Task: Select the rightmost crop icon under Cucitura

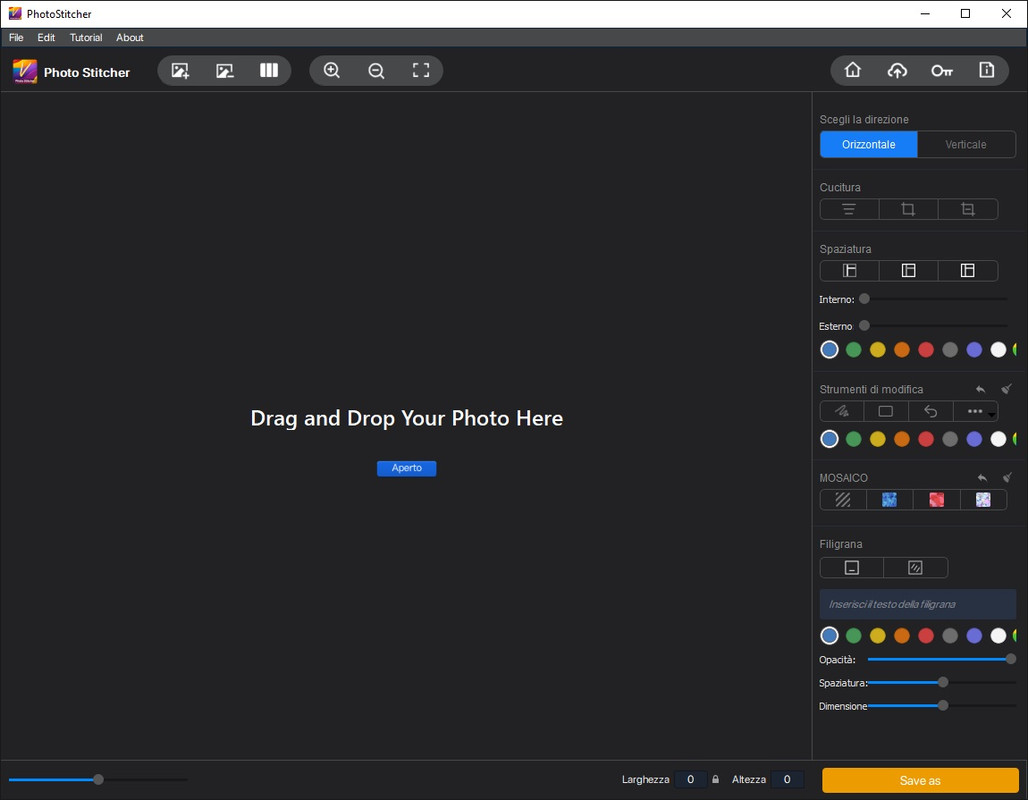Action: (968, 209)
